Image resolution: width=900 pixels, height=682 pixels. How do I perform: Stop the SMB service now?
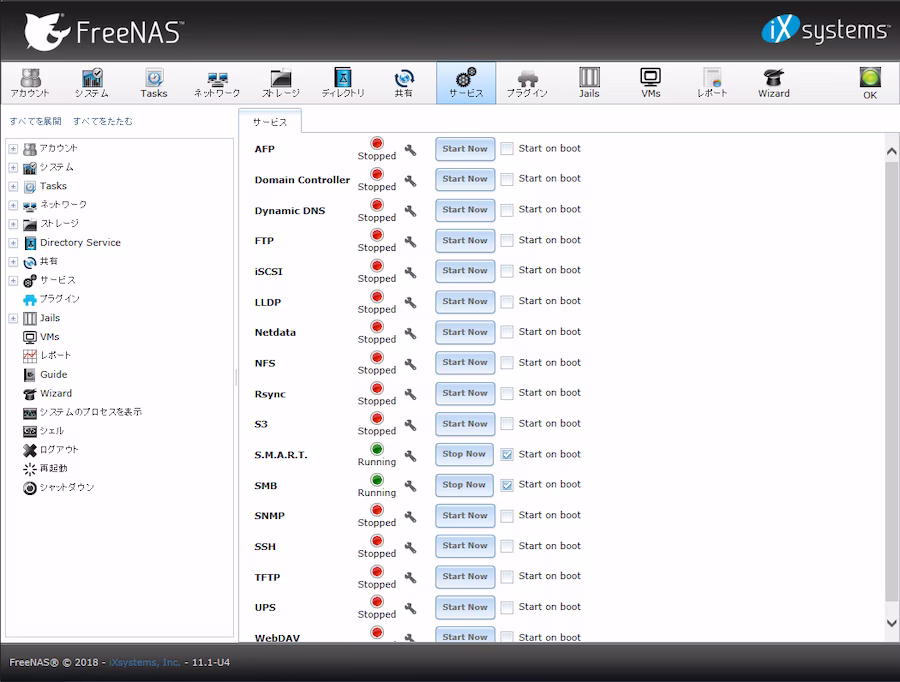(464, 485)
